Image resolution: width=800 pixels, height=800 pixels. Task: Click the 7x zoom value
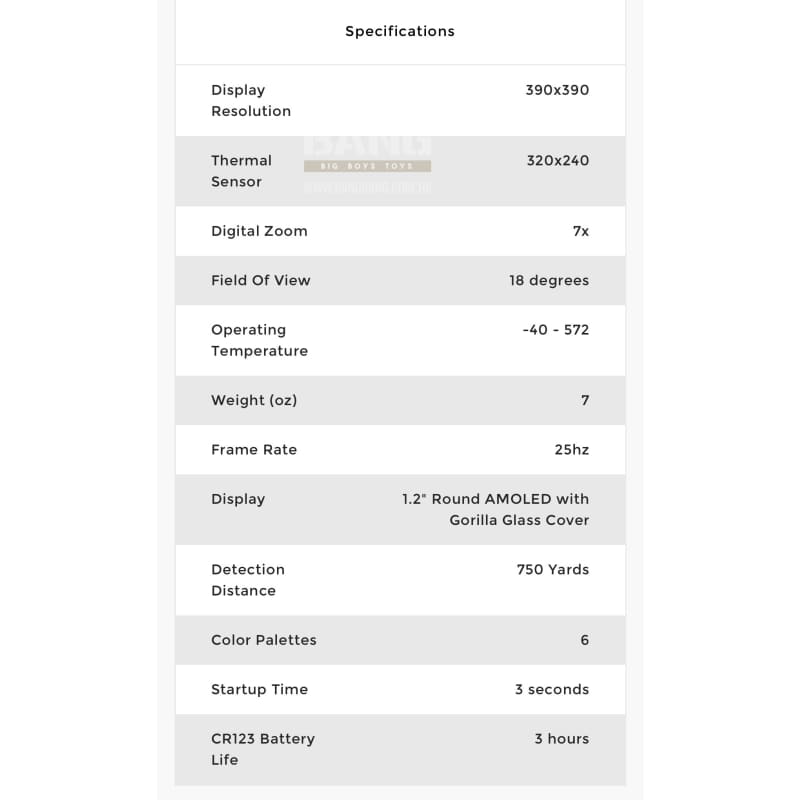click(581, 231)
